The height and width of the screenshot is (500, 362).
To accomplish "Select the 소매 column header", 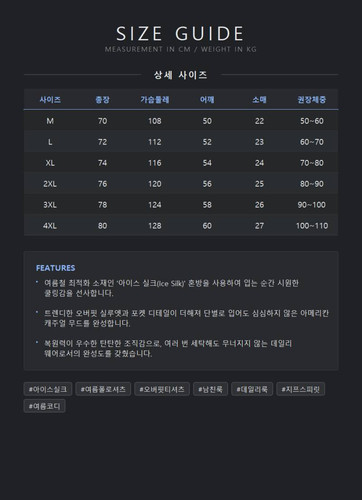I will [259, 99].
